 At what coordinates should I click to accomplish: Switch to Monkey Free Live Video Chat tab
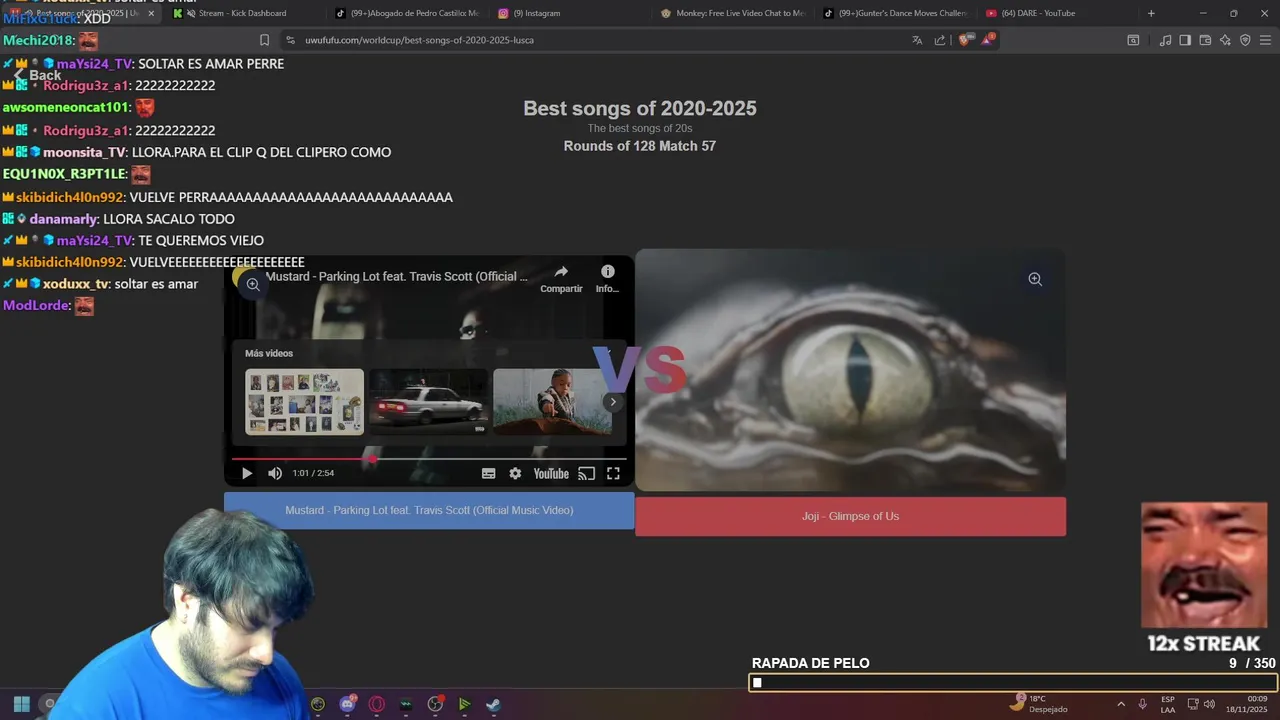(x=733, y=13)
